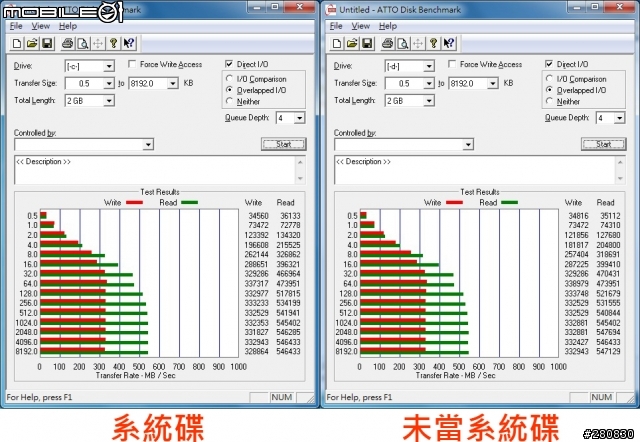Select I/O Comparison radio in right window
The width and height of the screenshot is (640, 442).
click(549, 78)
